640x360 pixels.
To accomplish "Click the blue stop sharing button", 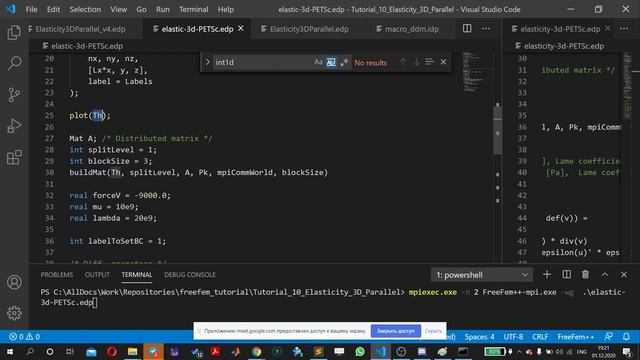I will [396, 331].
